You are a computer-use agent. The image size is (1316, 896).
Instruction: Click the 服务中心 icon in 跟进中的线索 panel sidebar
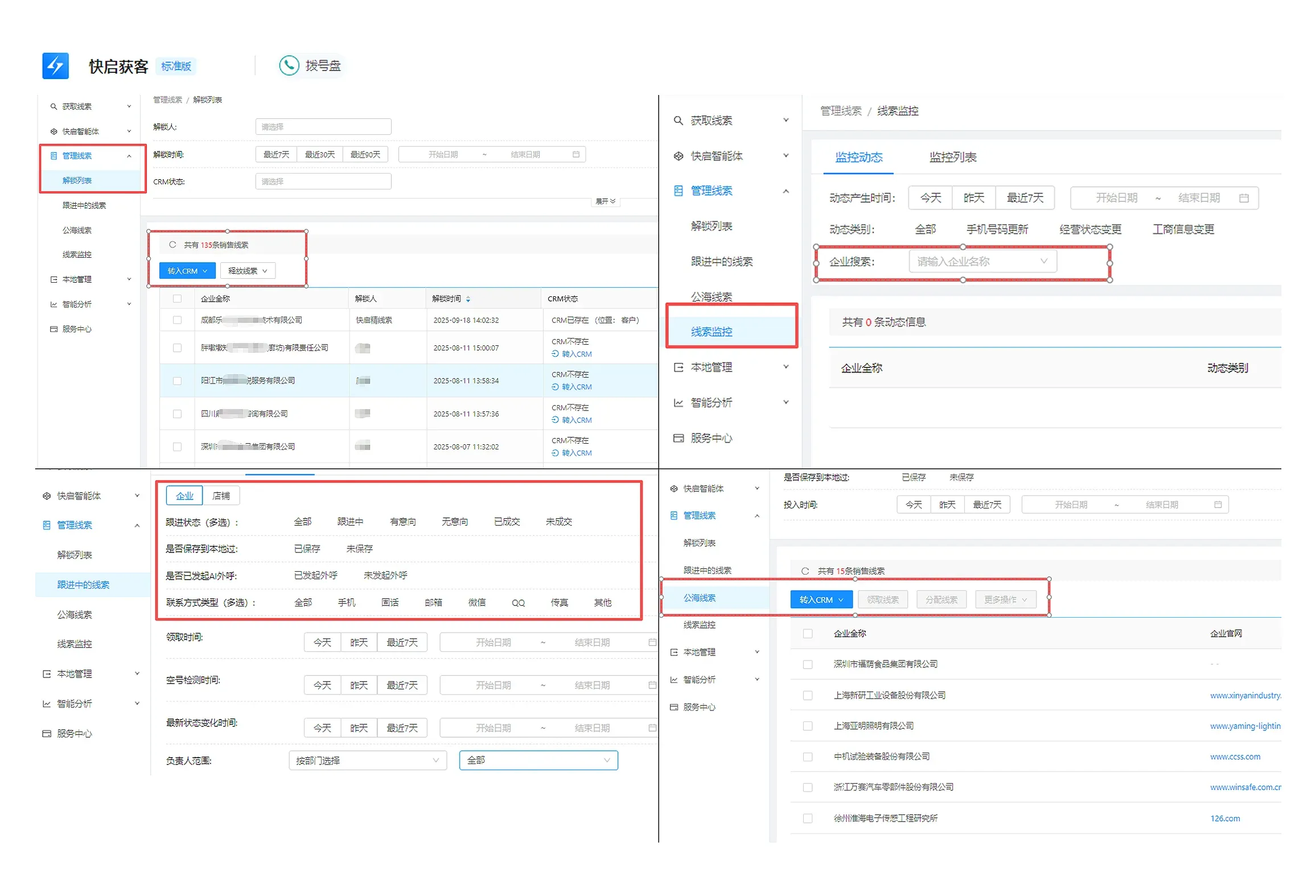(47, 733)
